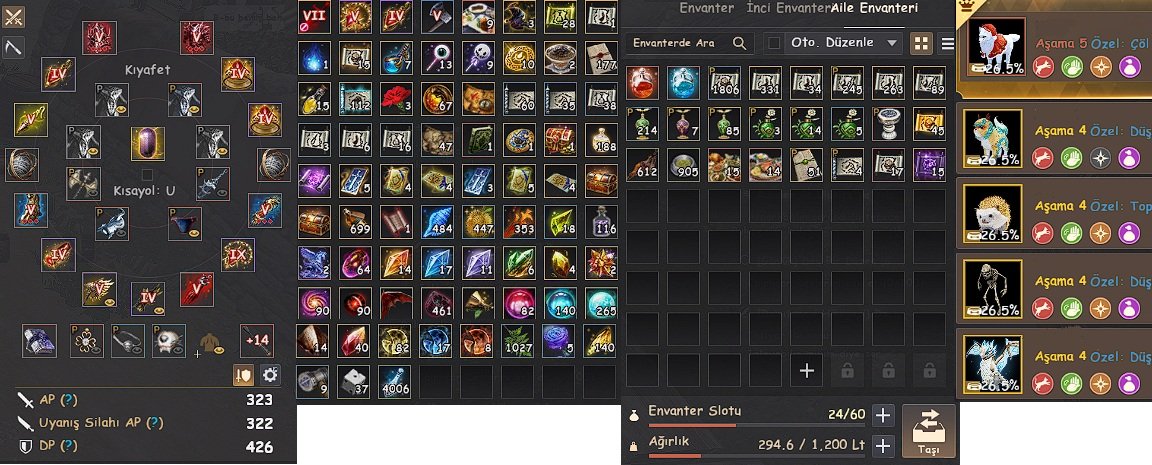Viewport: 1152px width, 465px height.
Task: Switch to list view layout
Action: tap(948, 44)
